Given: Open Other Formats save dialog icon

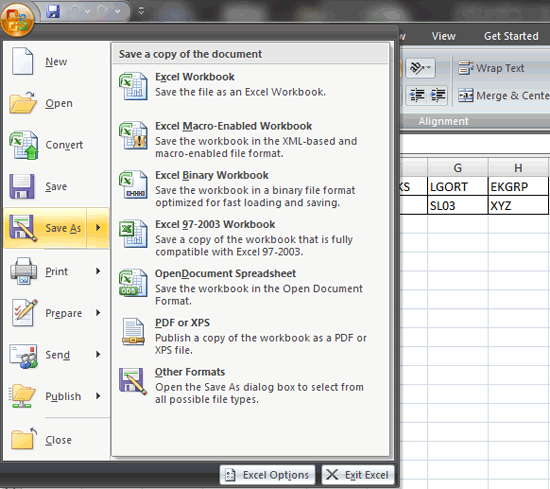Looking at the screenshot, I should coord(133,381).
